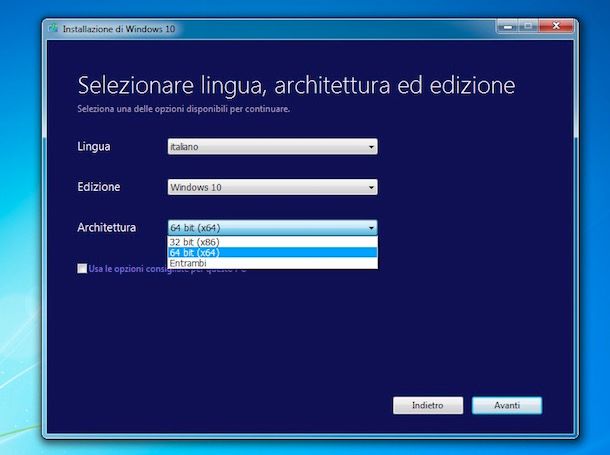Click the subtitle Seleziona una delle opzioni disponibili

pos(184,109)
